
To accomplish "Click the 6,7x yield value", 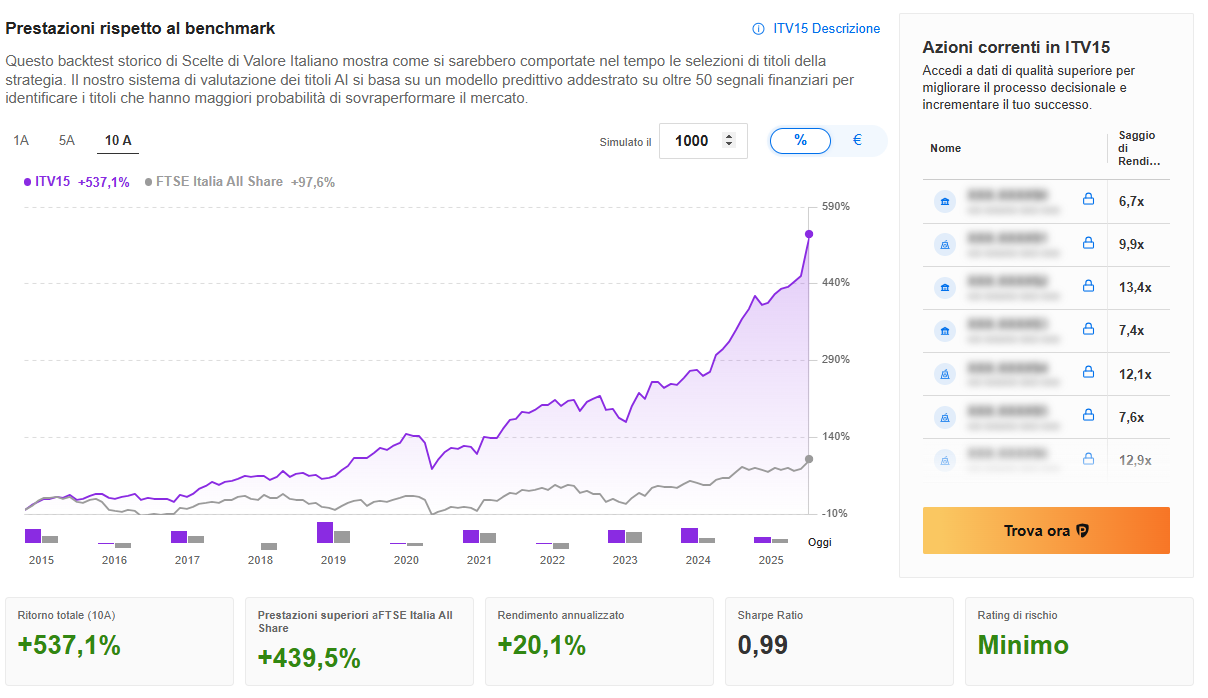I will (1131, 201).
